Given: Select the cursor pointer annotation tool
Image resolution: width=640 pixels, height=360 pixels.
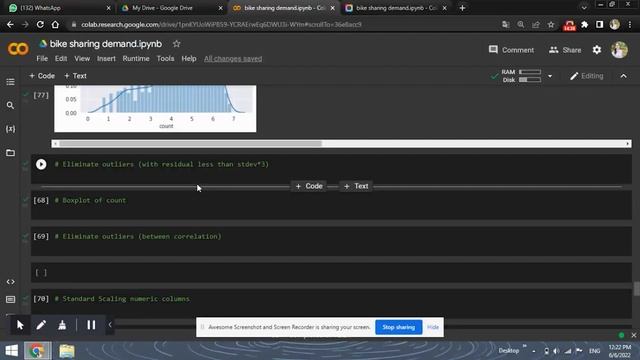Looking at the screenshot, I should point(20,325).
